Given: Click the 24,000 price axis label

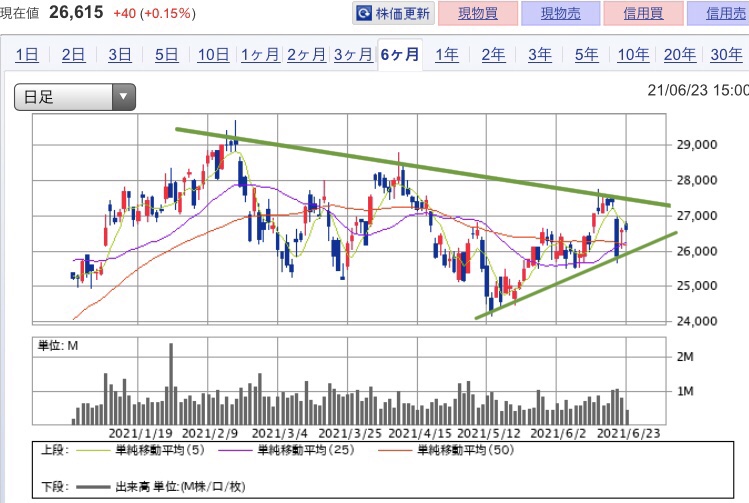Looking at the screenshot, I should 697,321.
